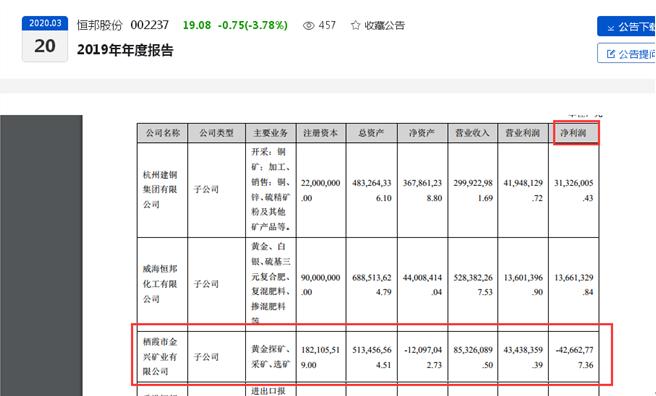Click total assets 688,513,624.79
This screenshot has width=656, height=396.
[x=372, y=285]
